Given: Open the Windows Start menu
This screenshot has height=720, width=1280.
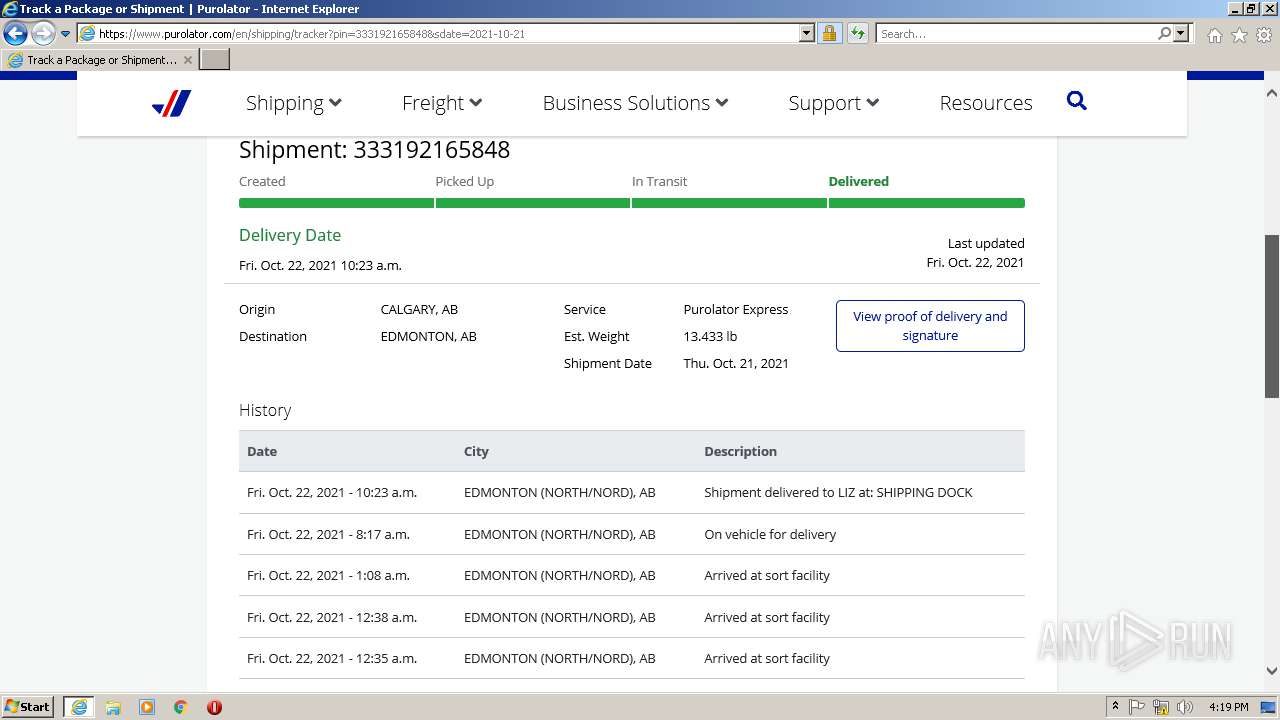Looking at the screenshot, I should point(28,707).
